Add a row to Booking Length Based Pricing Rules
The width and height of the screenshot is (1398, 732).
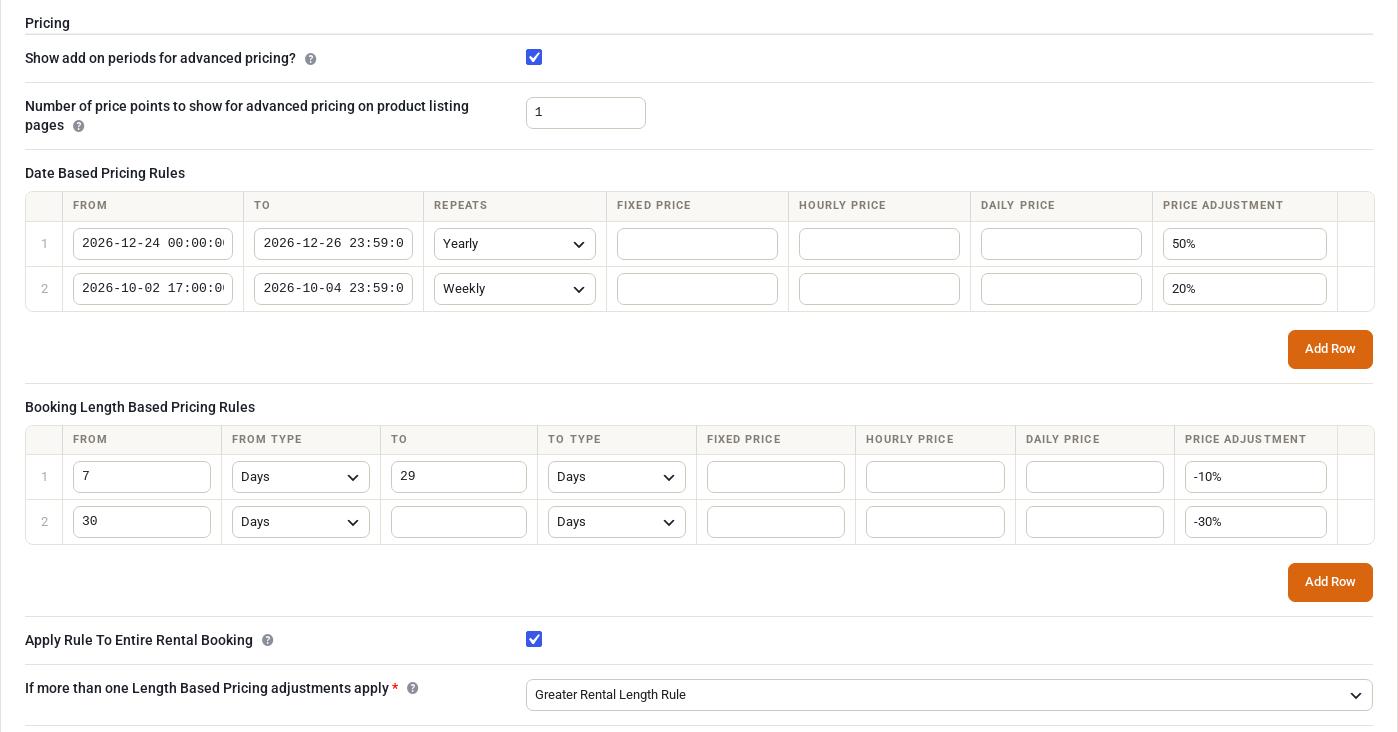(x=1330, y=582)
